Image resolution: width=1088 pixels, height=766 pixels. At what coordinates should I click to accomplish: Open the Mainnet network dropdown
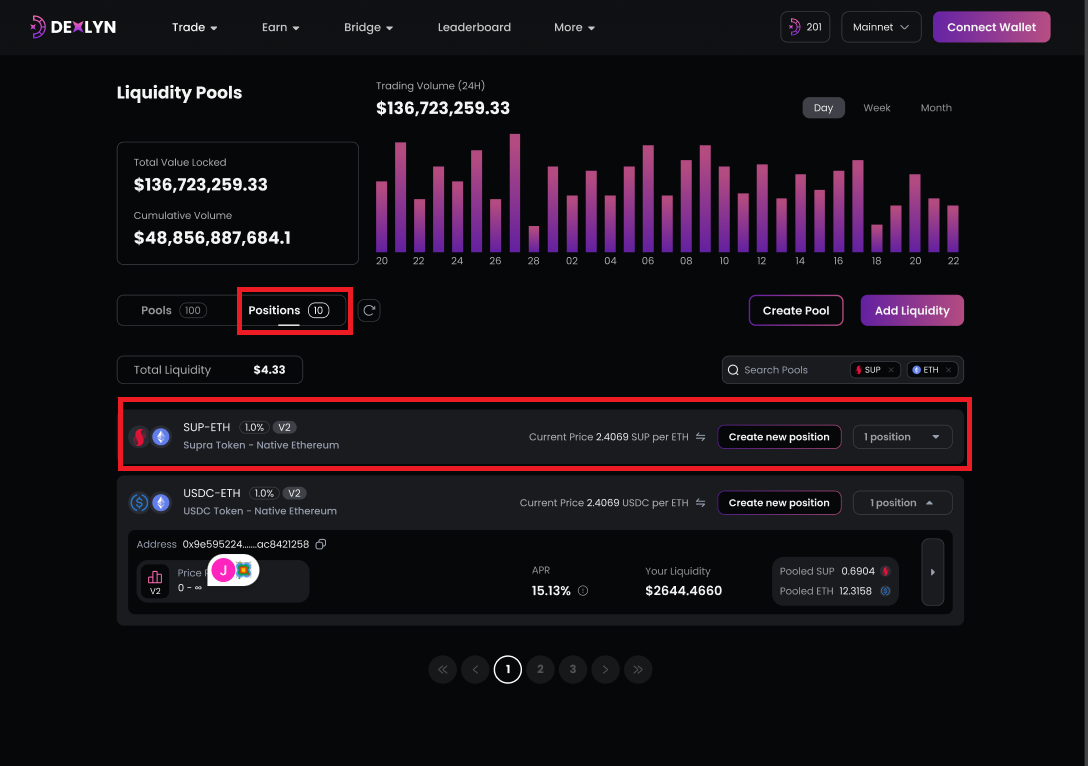[881, 27]
